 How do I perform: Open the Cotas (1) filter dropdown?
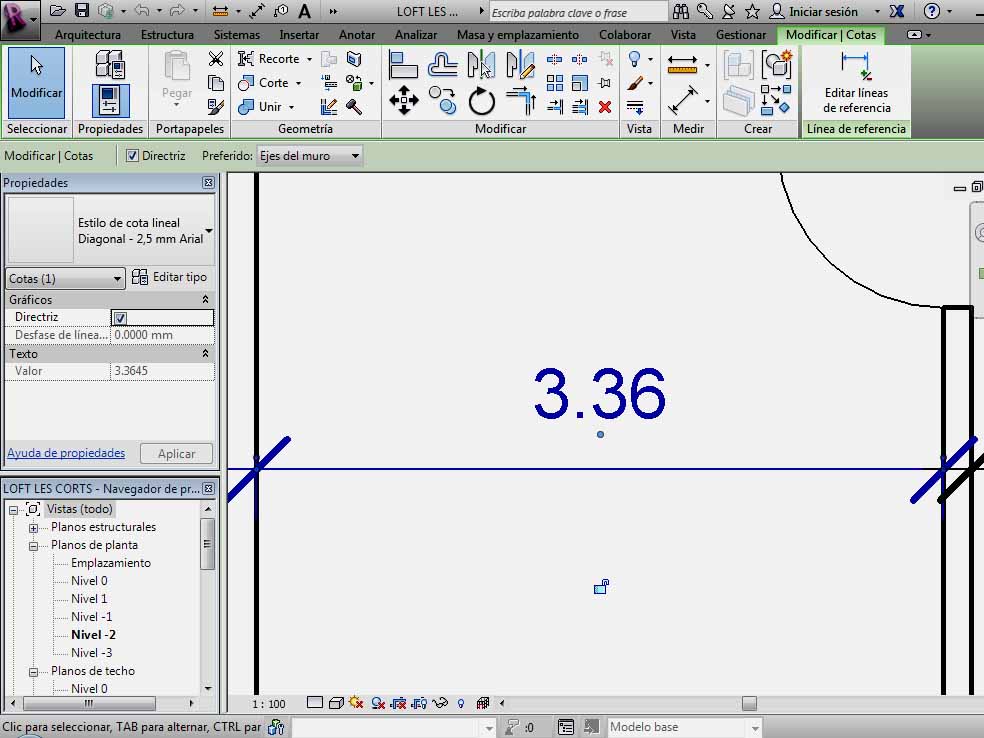click(x=65, y=278)
